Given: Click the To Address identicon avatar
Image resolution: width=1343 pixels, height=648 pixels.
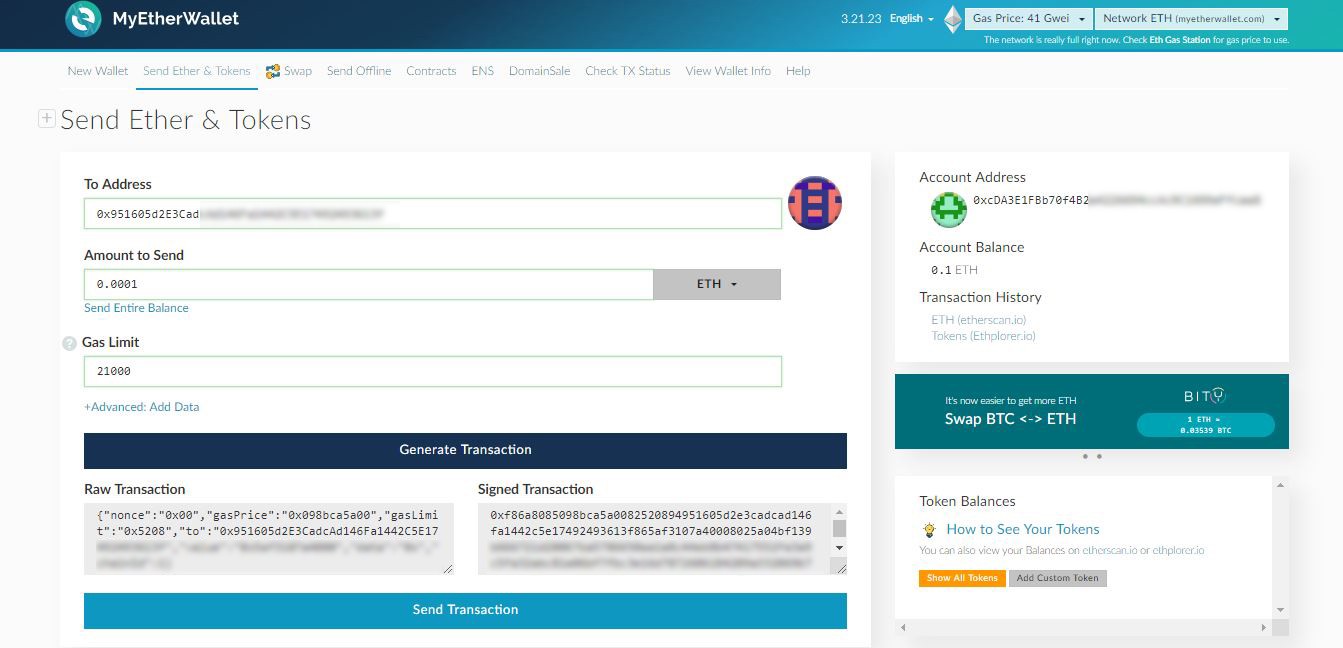Looking at the screenshot, I should click(814, 203).
